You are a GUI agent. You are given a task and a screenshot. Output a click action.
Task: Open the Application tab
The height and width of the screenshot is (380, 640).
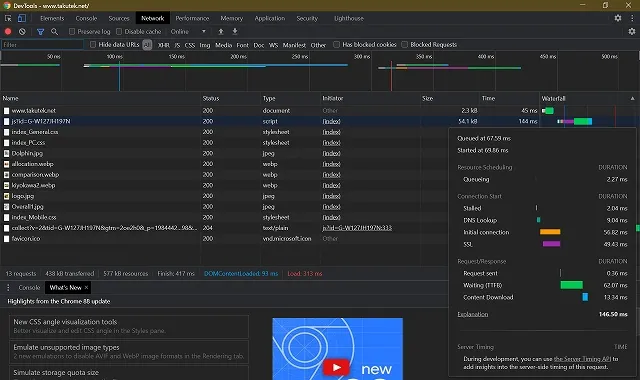coord(270,18)
